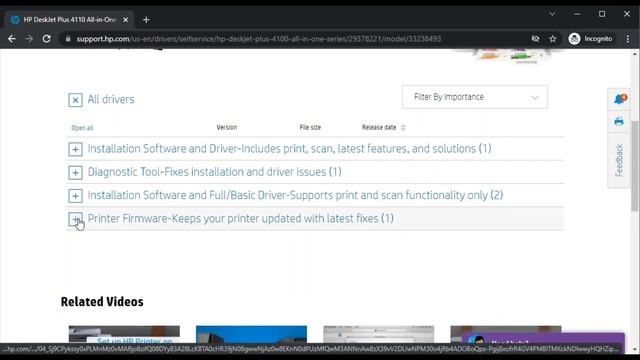Click the tracking protection eye icon
The image size is (640, 360).
pyautogui.click(x=535, y=39)
